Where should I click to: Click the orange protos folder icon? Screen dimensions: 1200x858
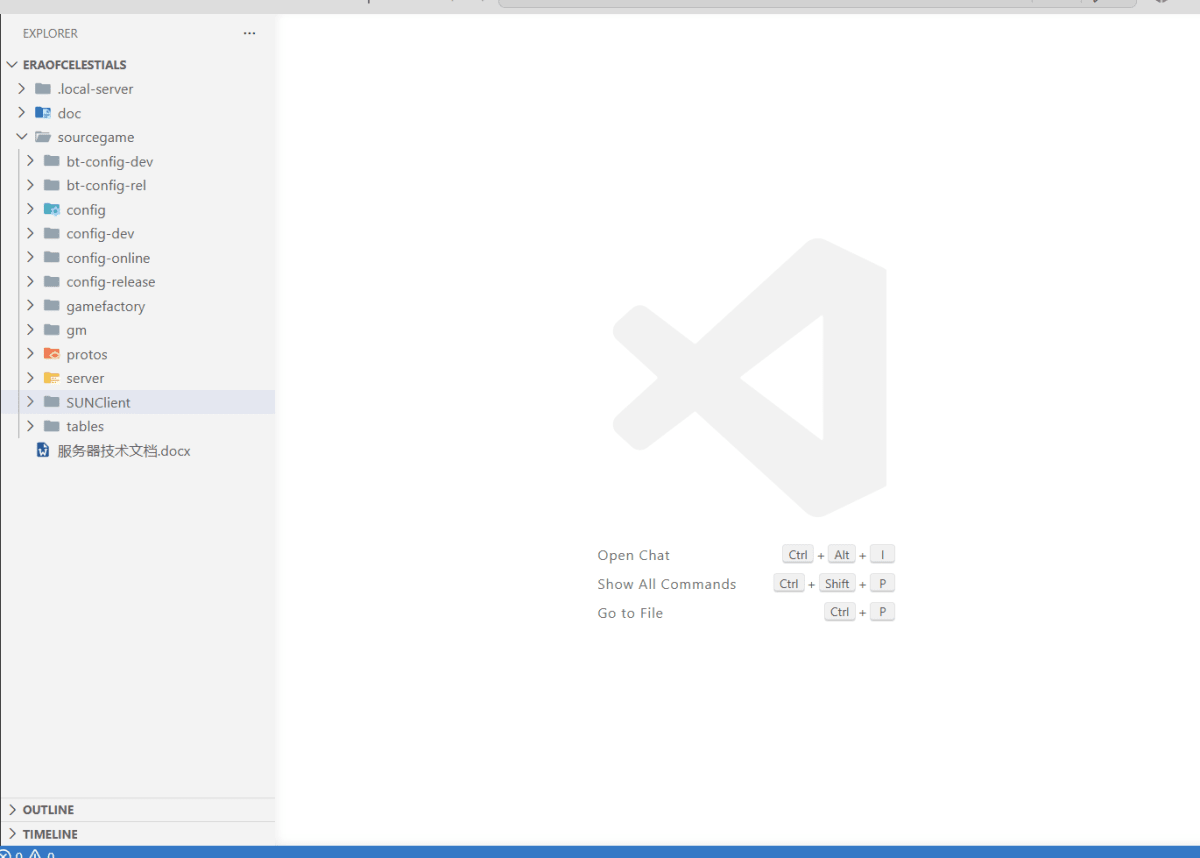(52, 354)
